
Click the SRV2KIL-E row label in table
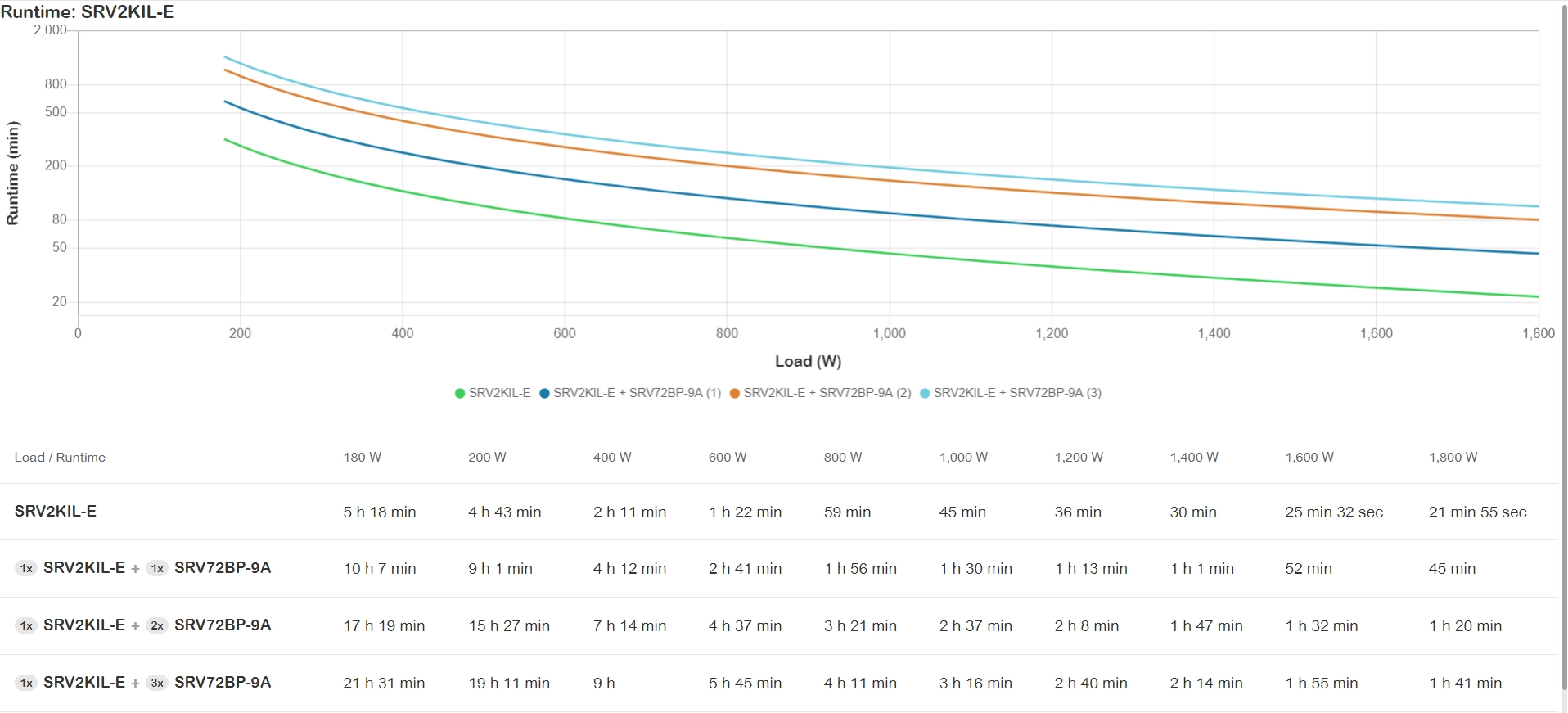[56, 512]
